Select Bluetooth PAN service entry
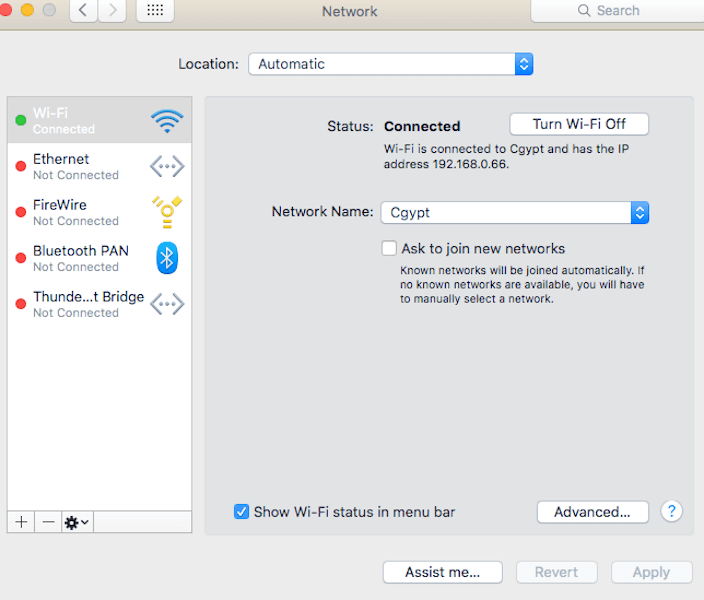The image size is (704, 600). coord(80,258)
